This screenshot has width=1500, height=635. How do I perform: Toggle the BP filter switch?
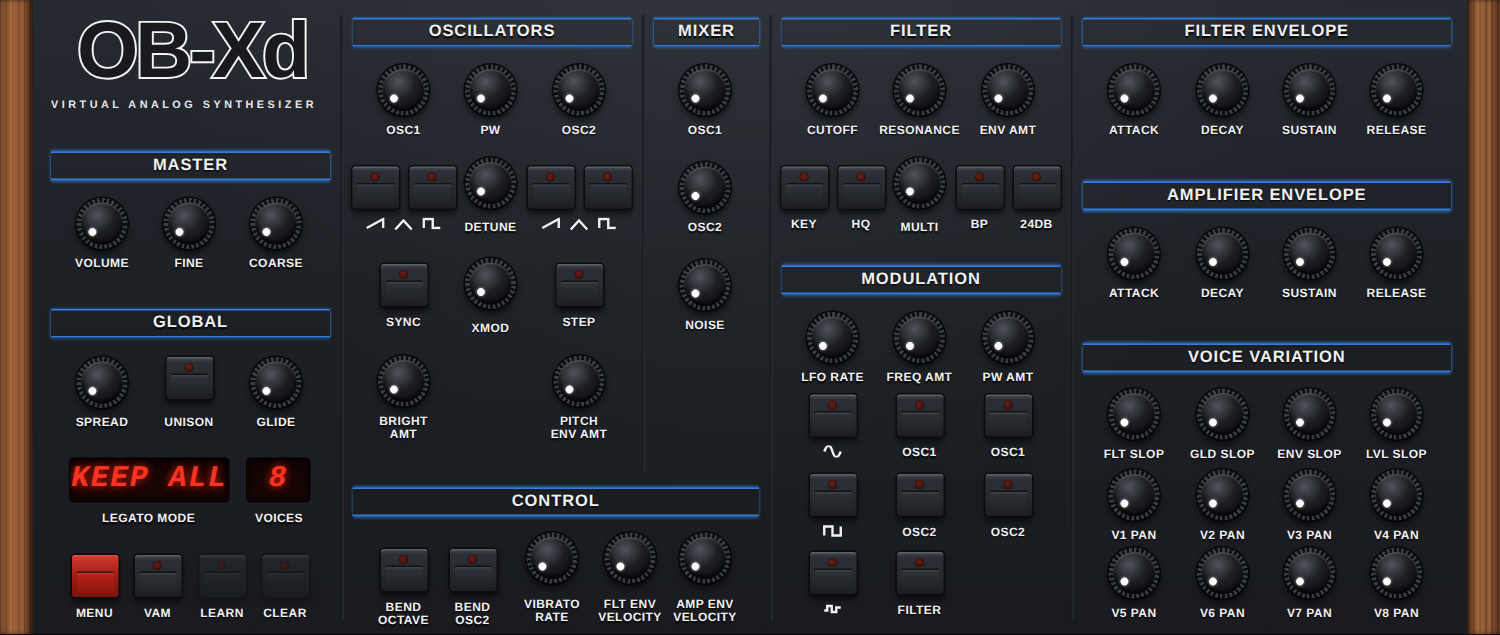tap(979, 188)
